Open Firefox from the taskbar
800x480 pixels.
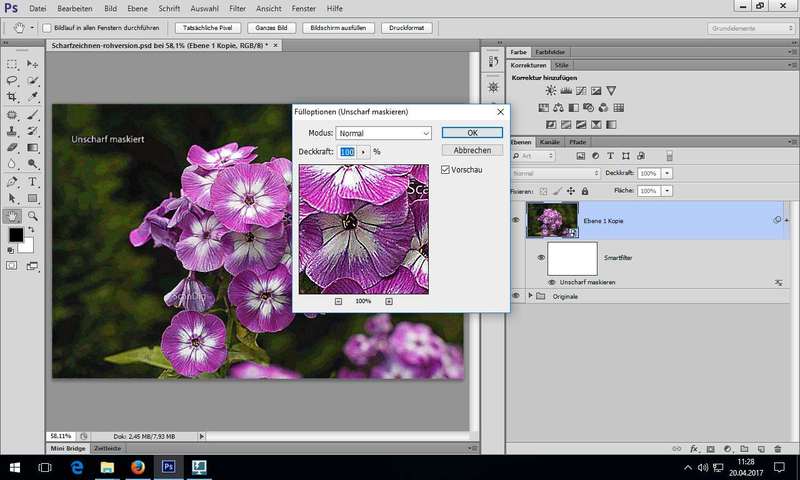pyautogui.click(x=137, y=466)
